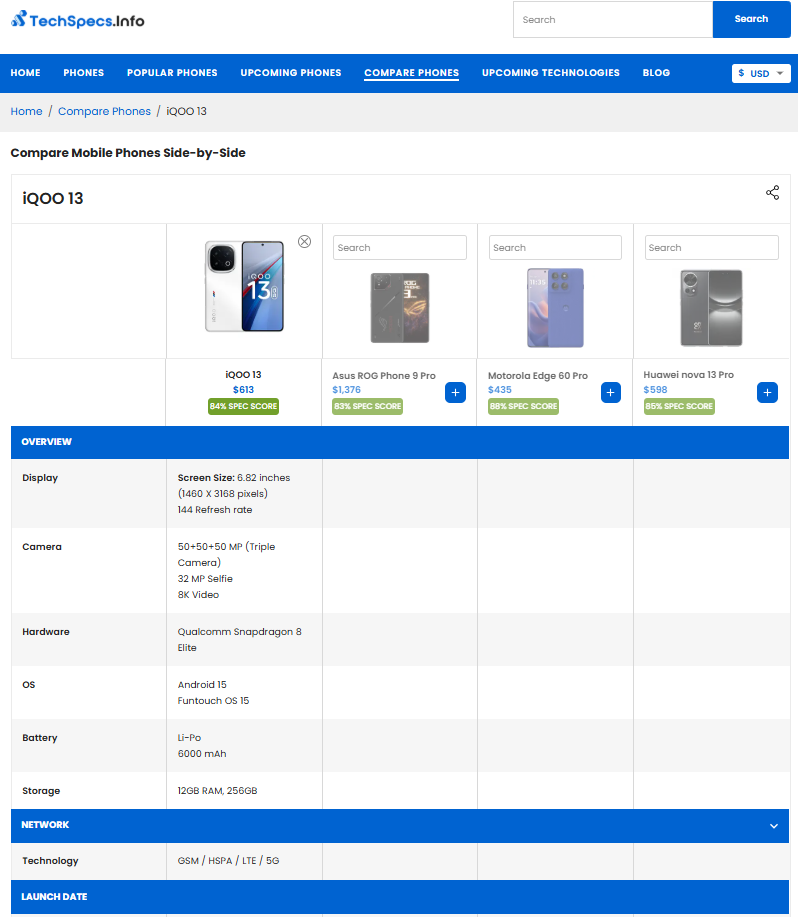The width and height of the screenshot is (798, 917).
Task: Click the Battery row label
Action: pyautogui.click(x=40, y=738)
